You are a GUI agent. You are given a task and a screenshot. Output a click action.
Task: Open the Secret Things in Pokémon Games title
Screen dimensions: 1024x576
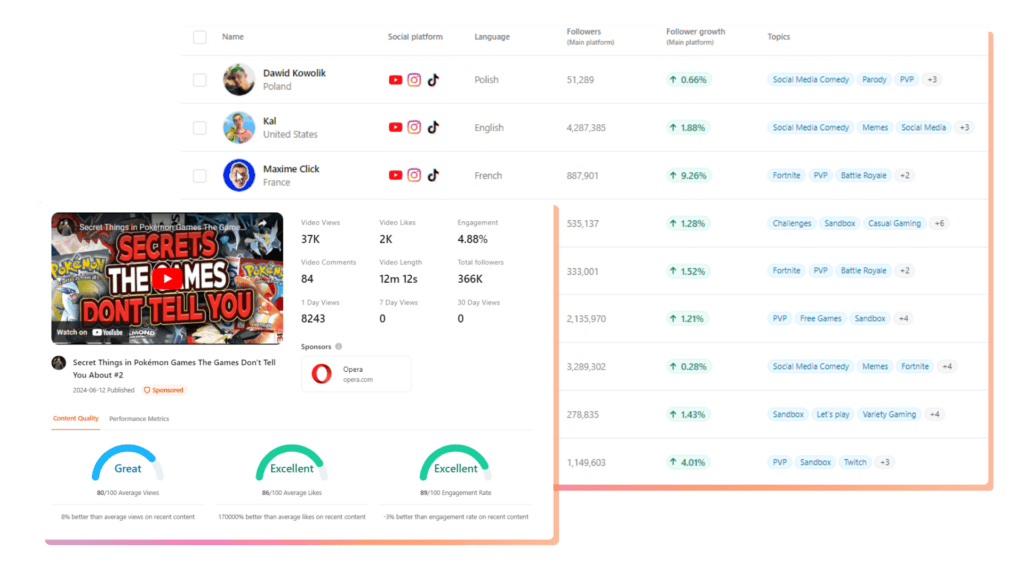click(174, 368)
